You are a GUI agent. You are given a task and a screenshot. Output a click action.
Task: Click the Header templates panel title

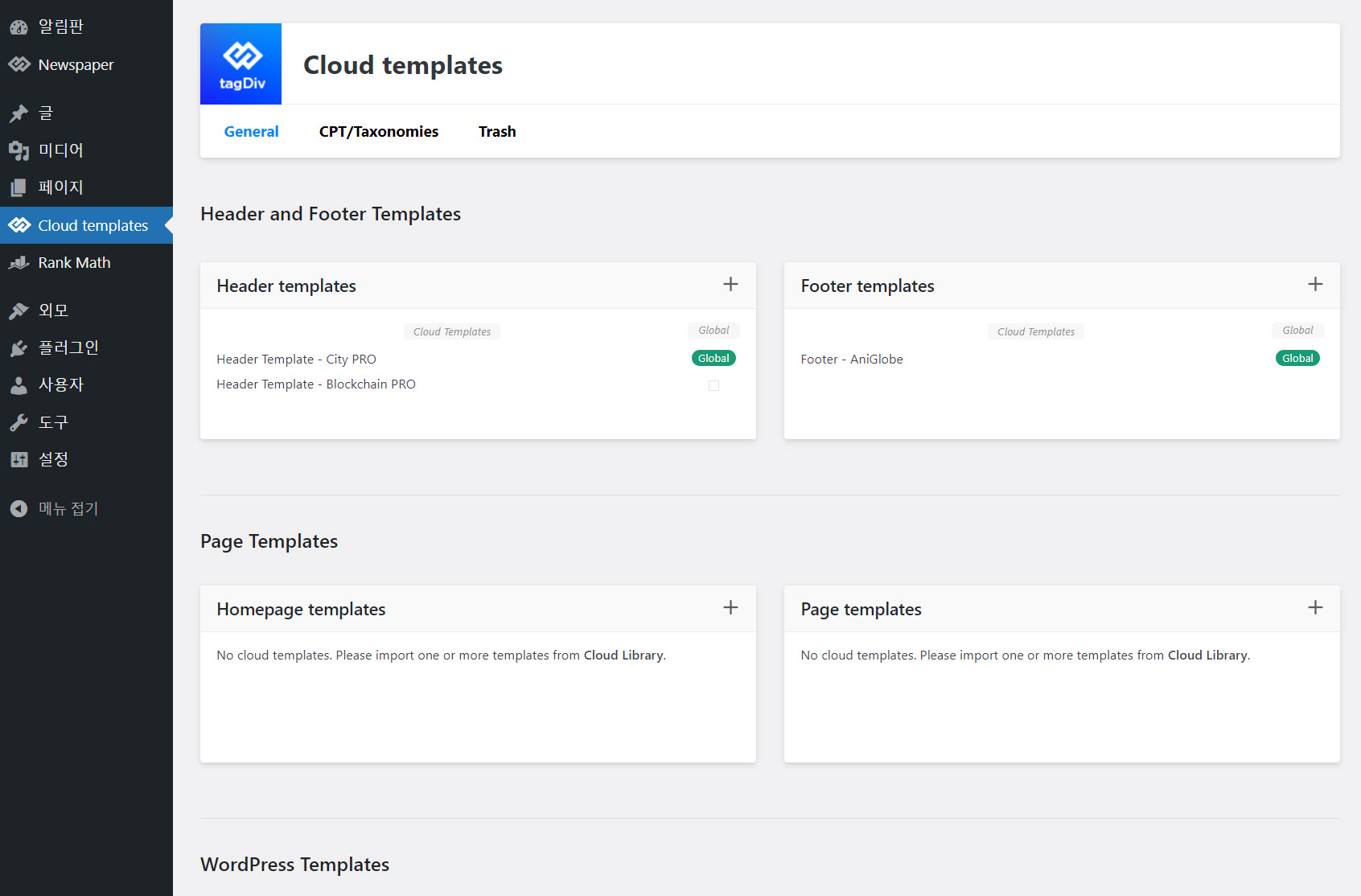(286, 286)
